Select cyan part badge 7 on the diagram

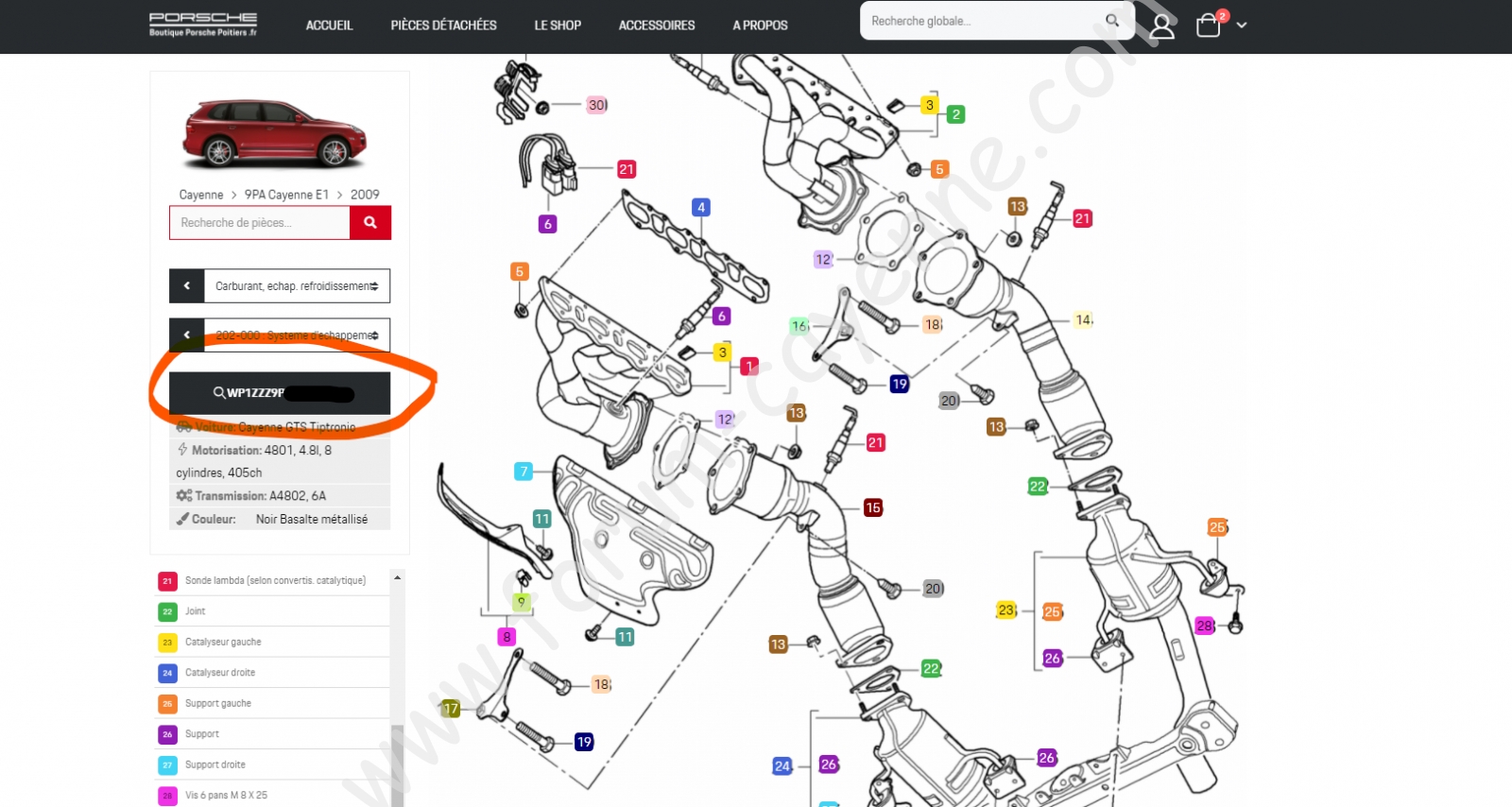[524, 471]
